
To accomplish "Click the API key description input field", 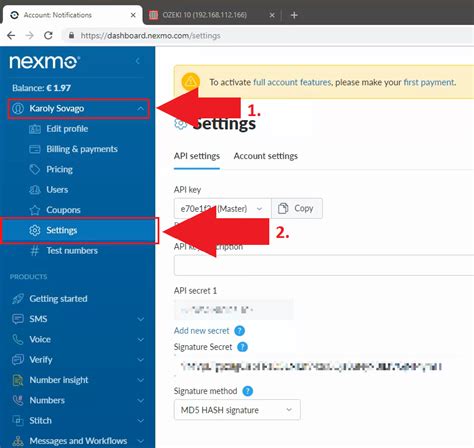I will pos(324,265).
